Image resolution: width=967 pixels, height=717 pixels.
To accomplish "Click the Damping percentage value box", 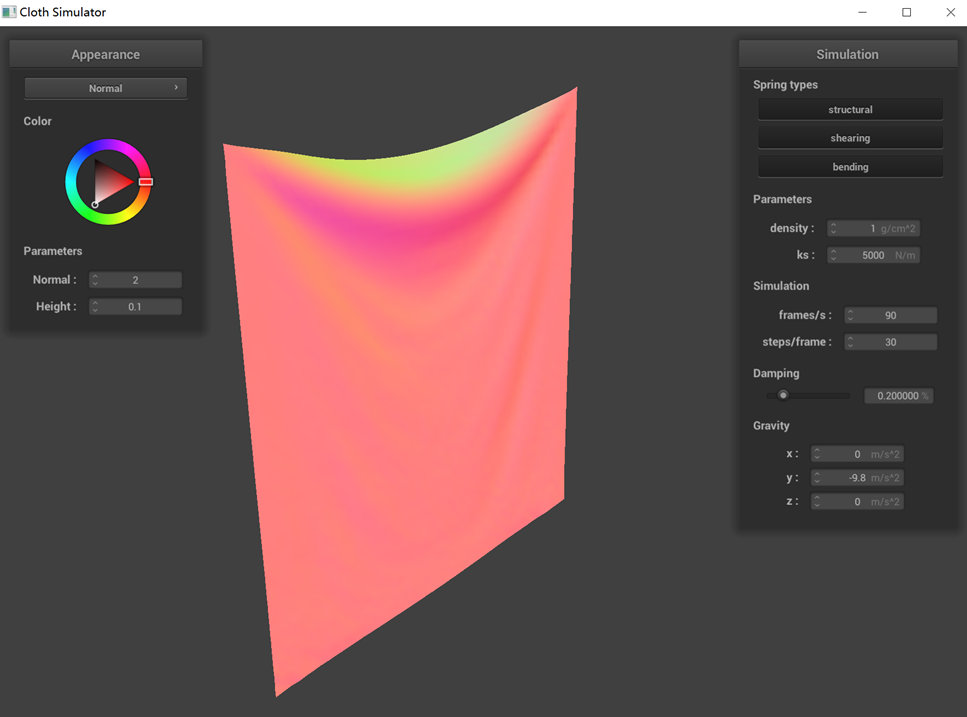I will tap(898, 396).
